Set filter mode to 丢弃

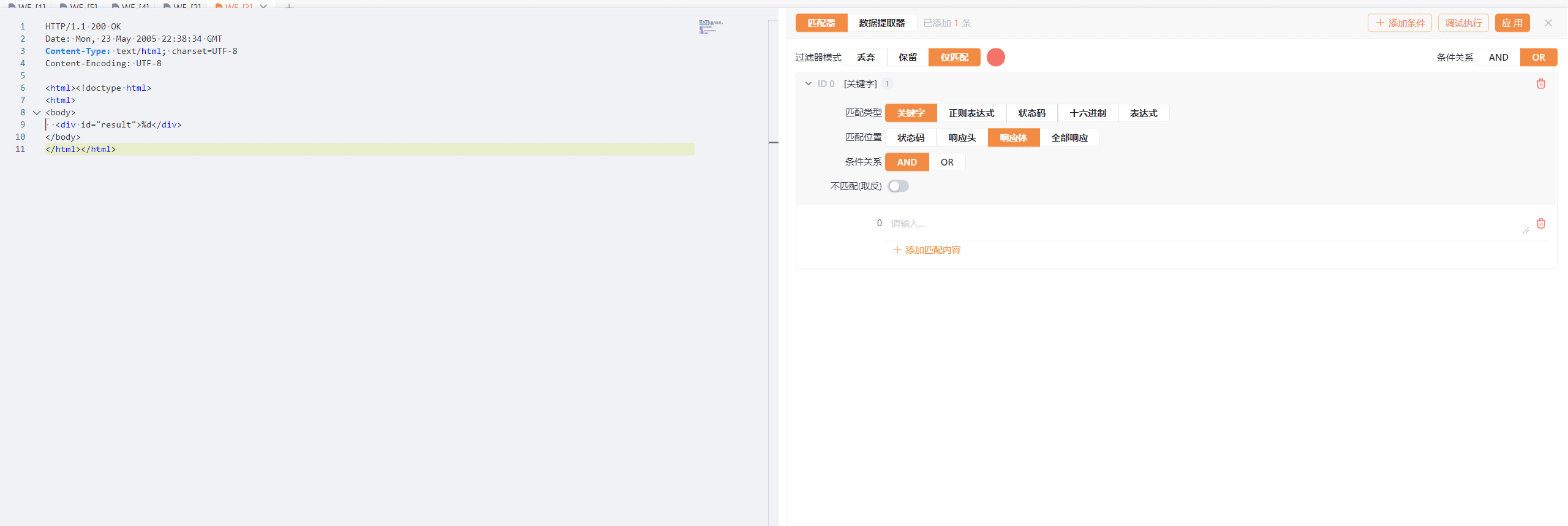click(x=865, y=58)
